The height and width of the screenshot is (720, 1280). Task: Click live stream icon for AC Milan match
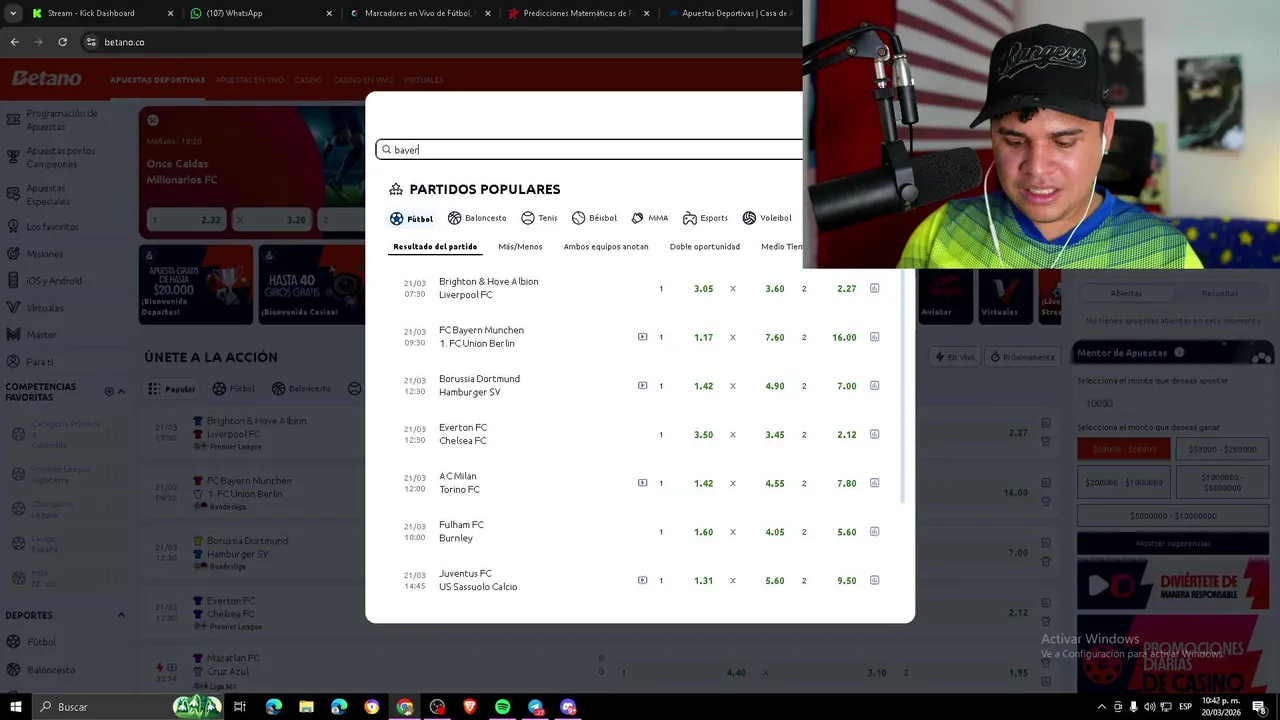[642, 483]
